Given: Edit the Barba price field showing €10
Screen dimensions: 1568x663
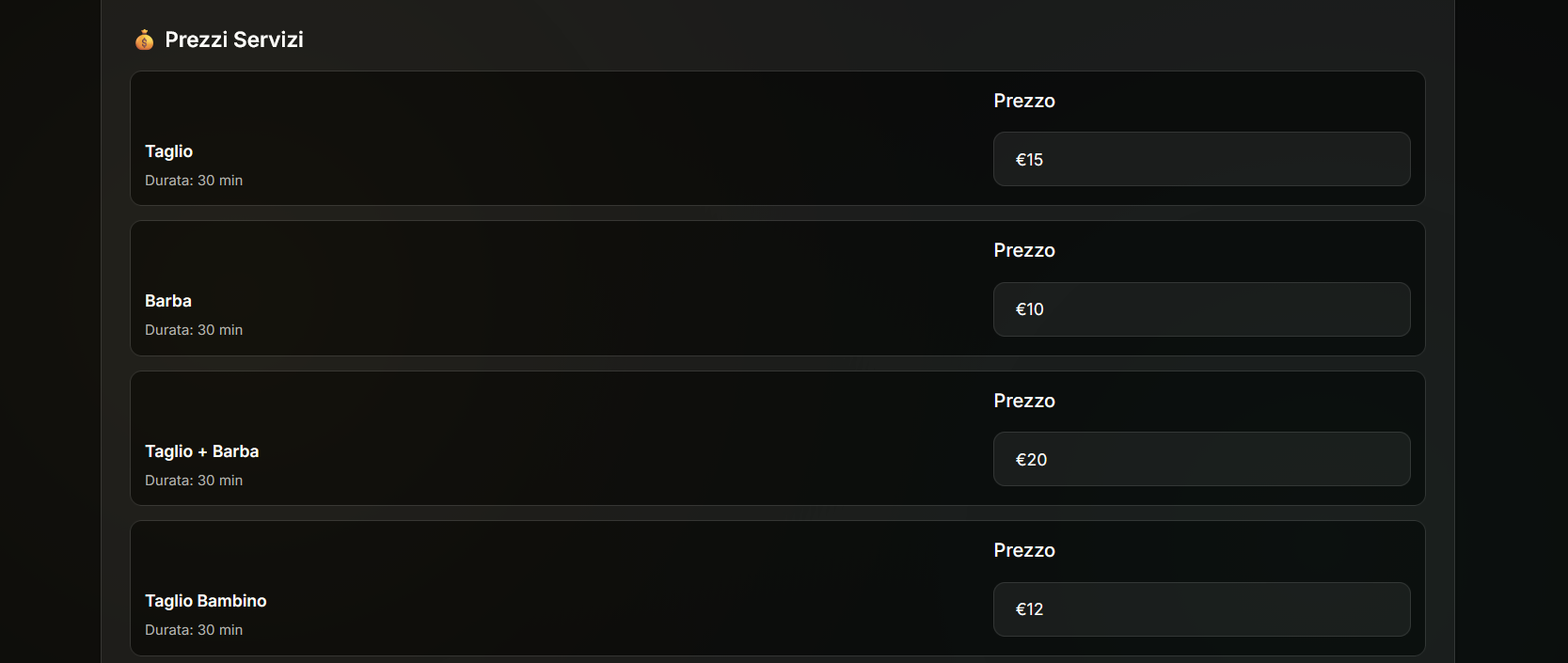Looking at the screenshot, I should 1201,309.
